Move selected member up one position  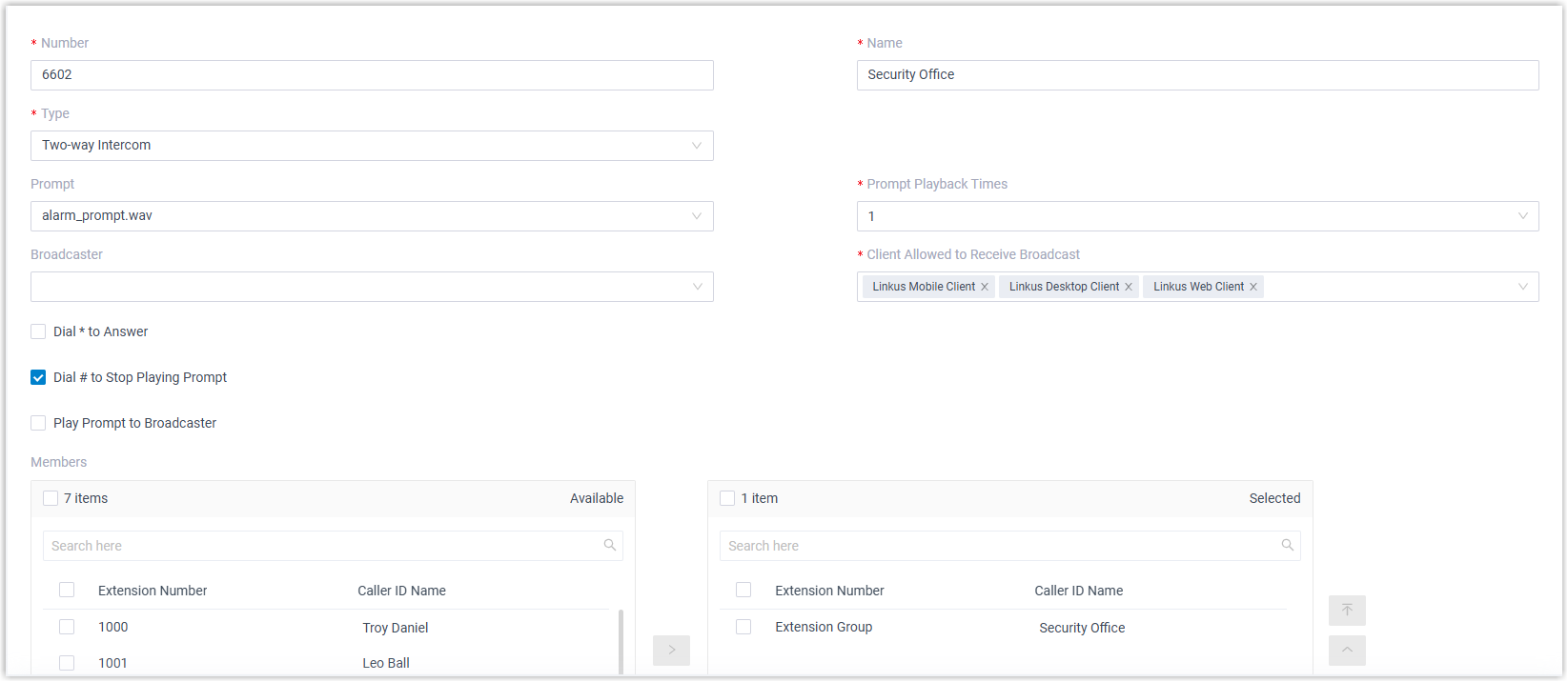click(1347, 651)
